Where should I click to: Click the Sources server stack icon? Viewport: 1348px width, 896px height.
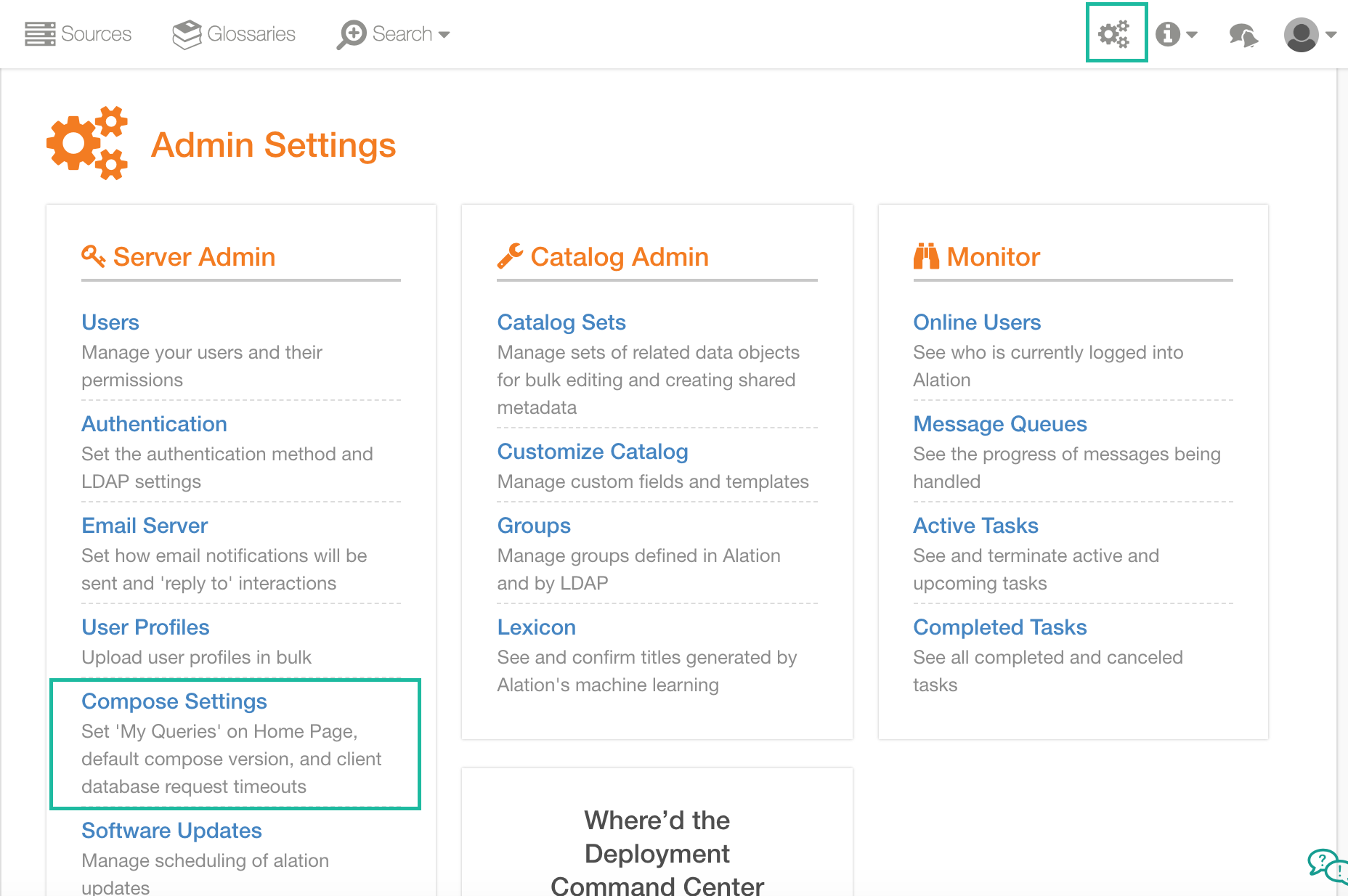pos(40,34)
